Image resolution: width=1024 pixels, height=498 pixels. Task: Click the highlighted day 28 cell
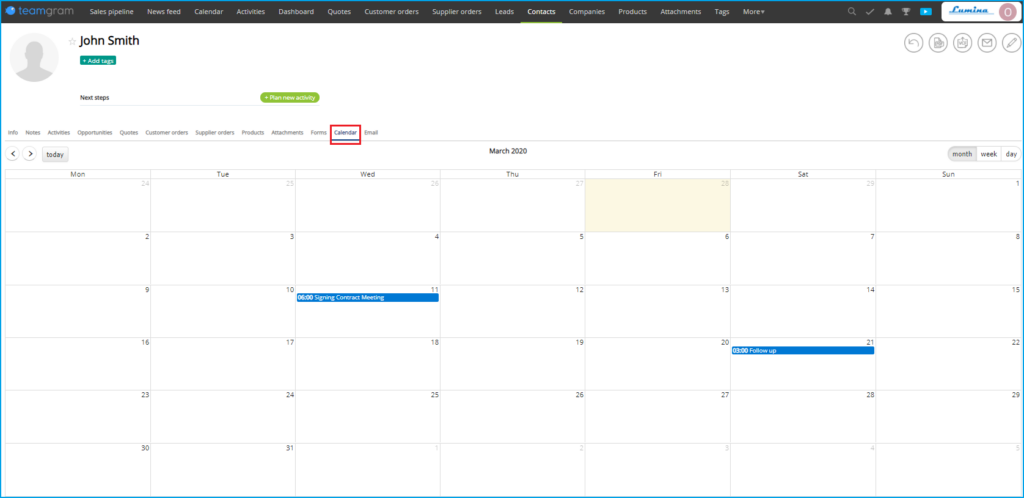coord(658,205)
